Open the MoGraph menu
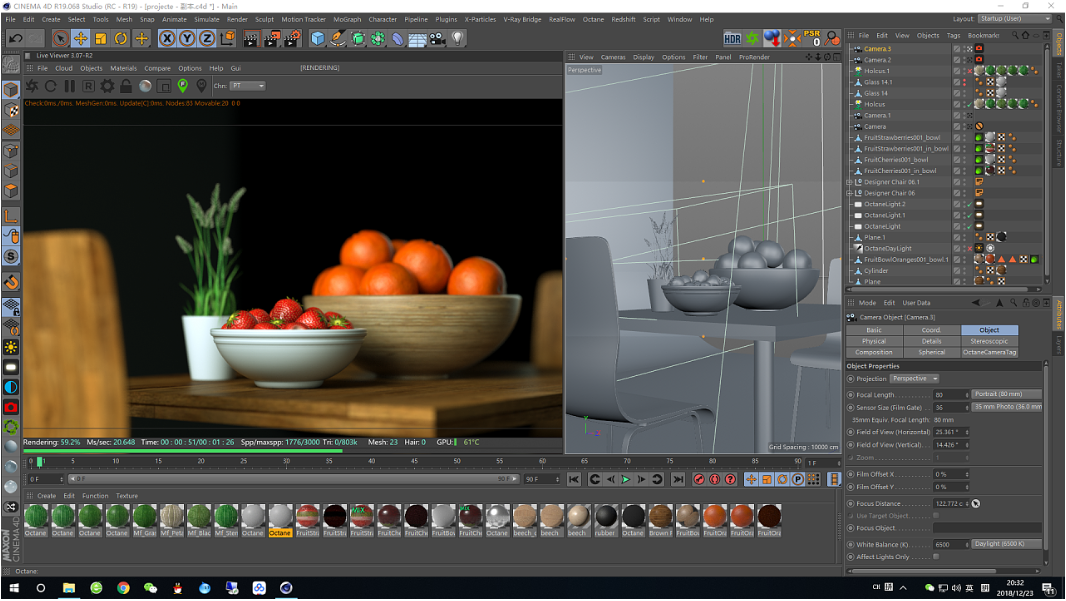Image resolution: width=1066 pixels, height=601 pixels. [x=347, y=19]
